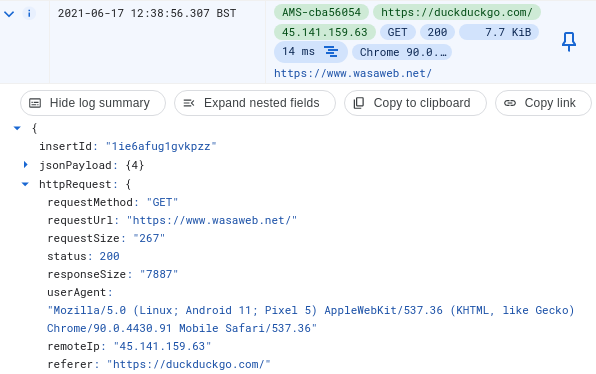
Task: Click the clipboard copy icon
Action: pos(359,103)
